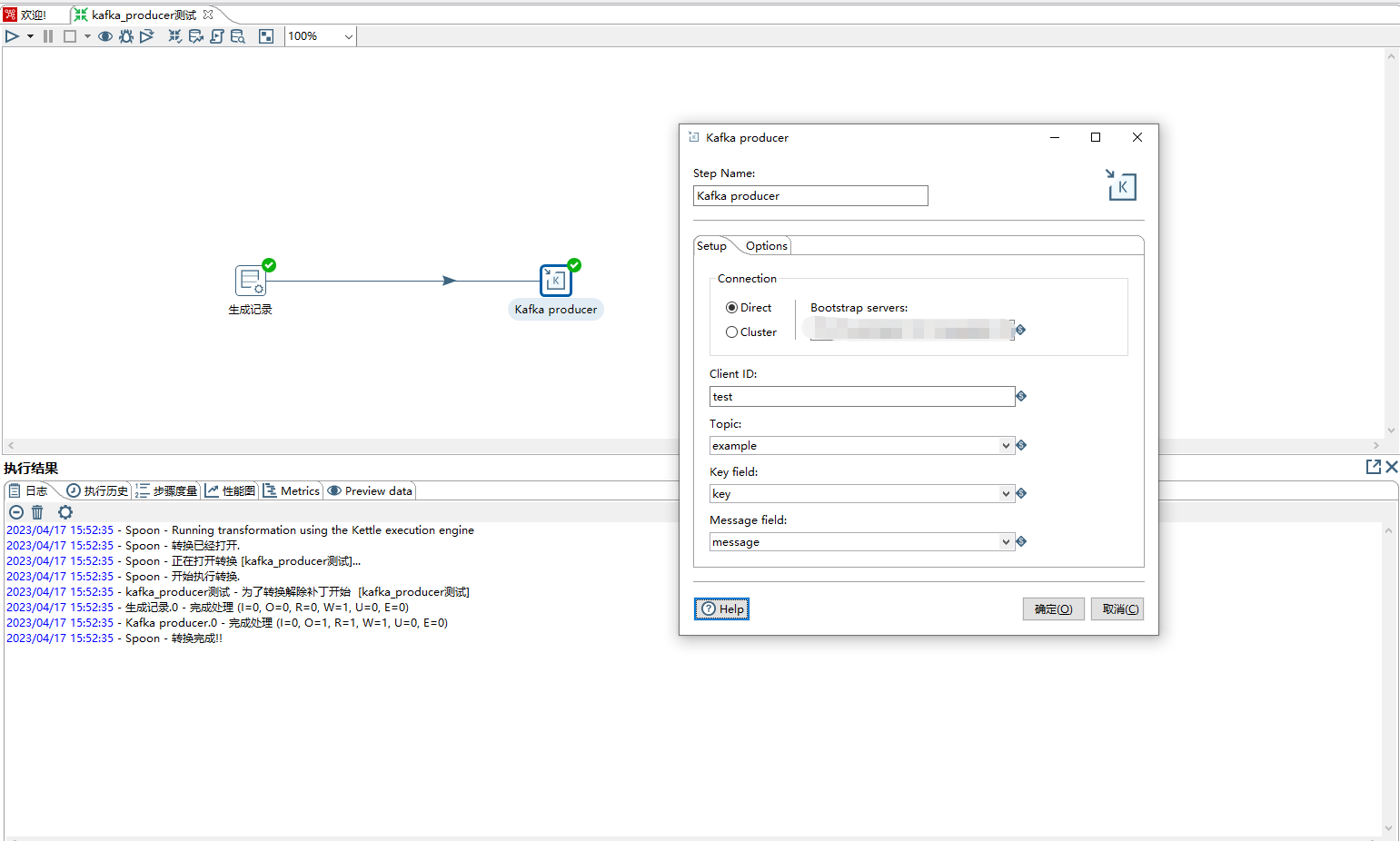Open the Metrics tab in execution results
The image size is (1400, 841).
coord(291,490)
